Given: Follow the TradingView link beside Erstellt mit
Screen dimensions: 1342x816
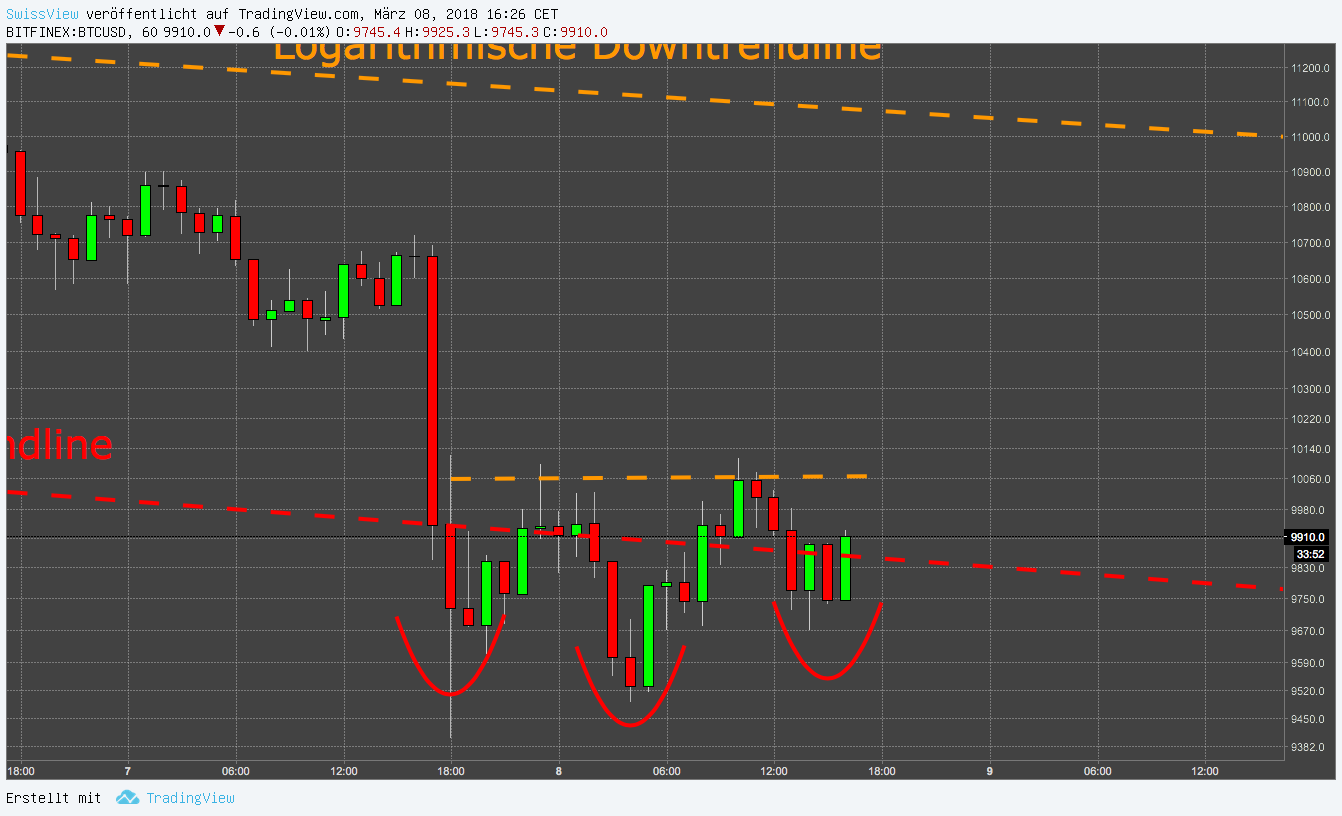Looking at the screenshot, I should click(190, 798).
